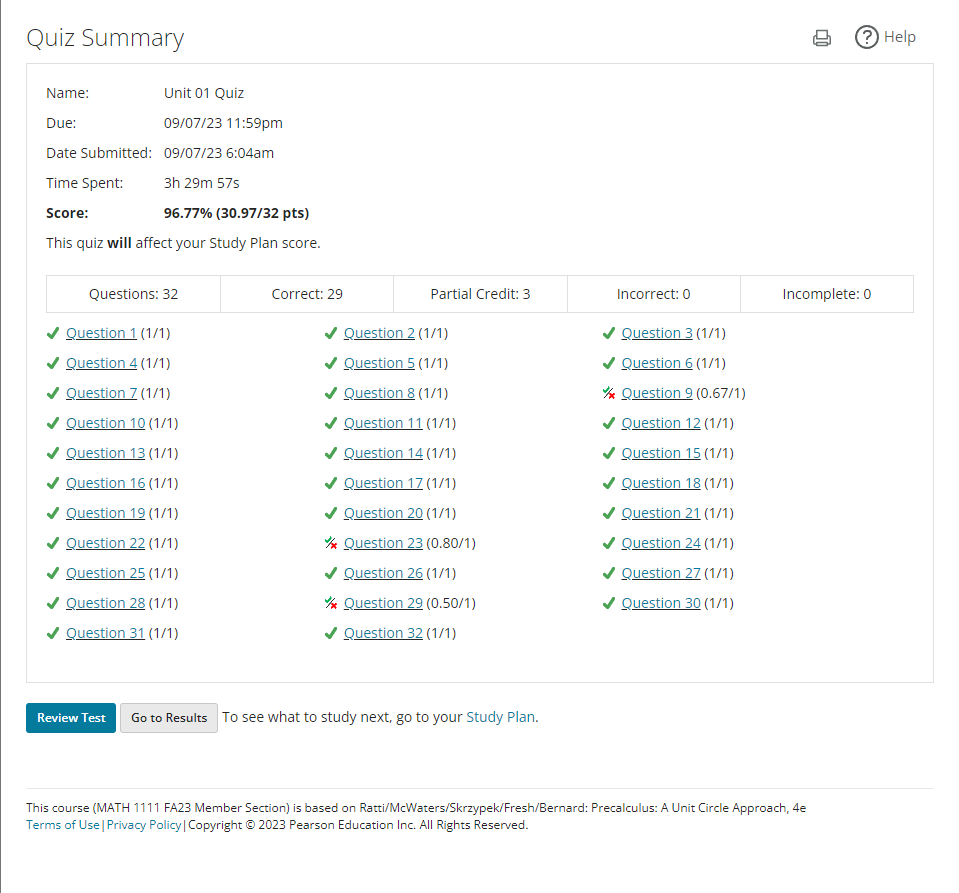Screen dimensions: 959x893
Task: Open Question 9 with 0.67 score
Action: pos(656,393)
